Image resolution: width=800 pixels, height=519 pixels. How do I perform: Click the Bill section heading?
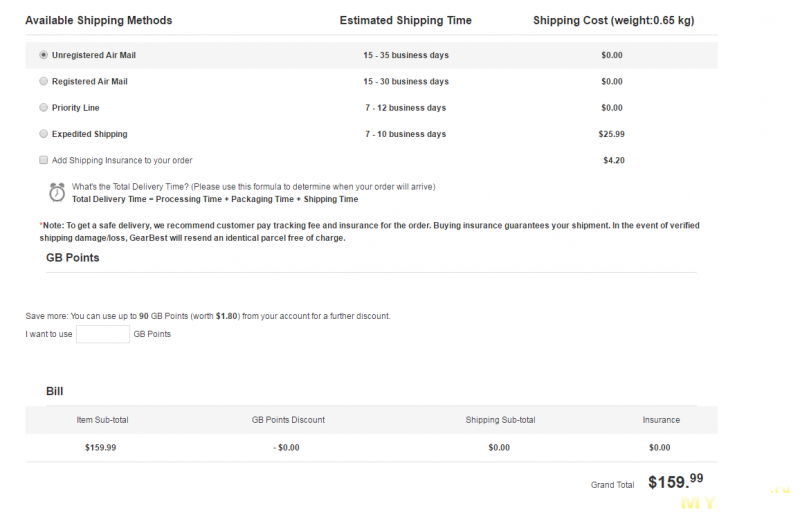coord(55,391)
